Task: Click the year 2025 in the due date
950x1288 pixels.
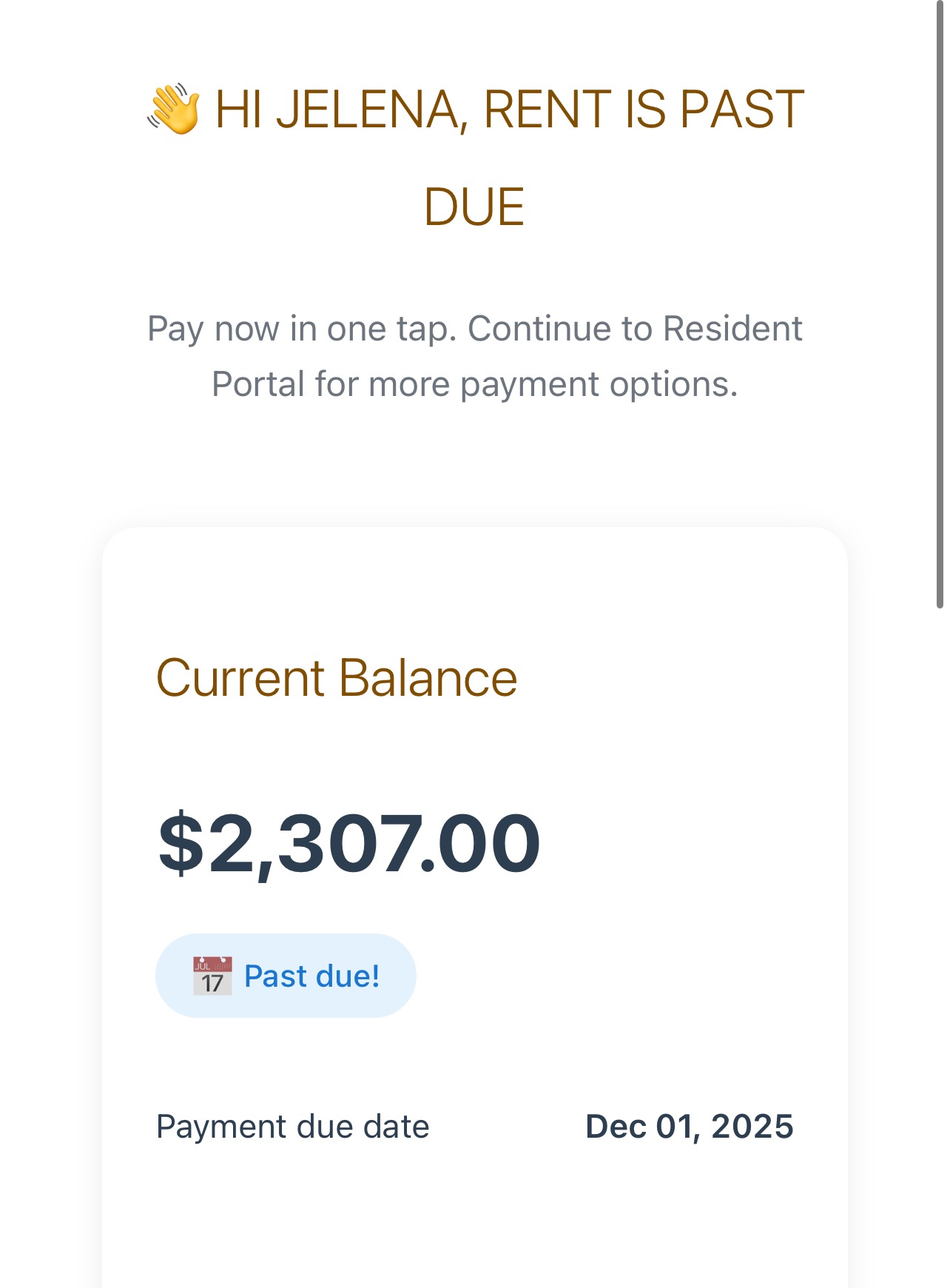Action: (752, 1127)
